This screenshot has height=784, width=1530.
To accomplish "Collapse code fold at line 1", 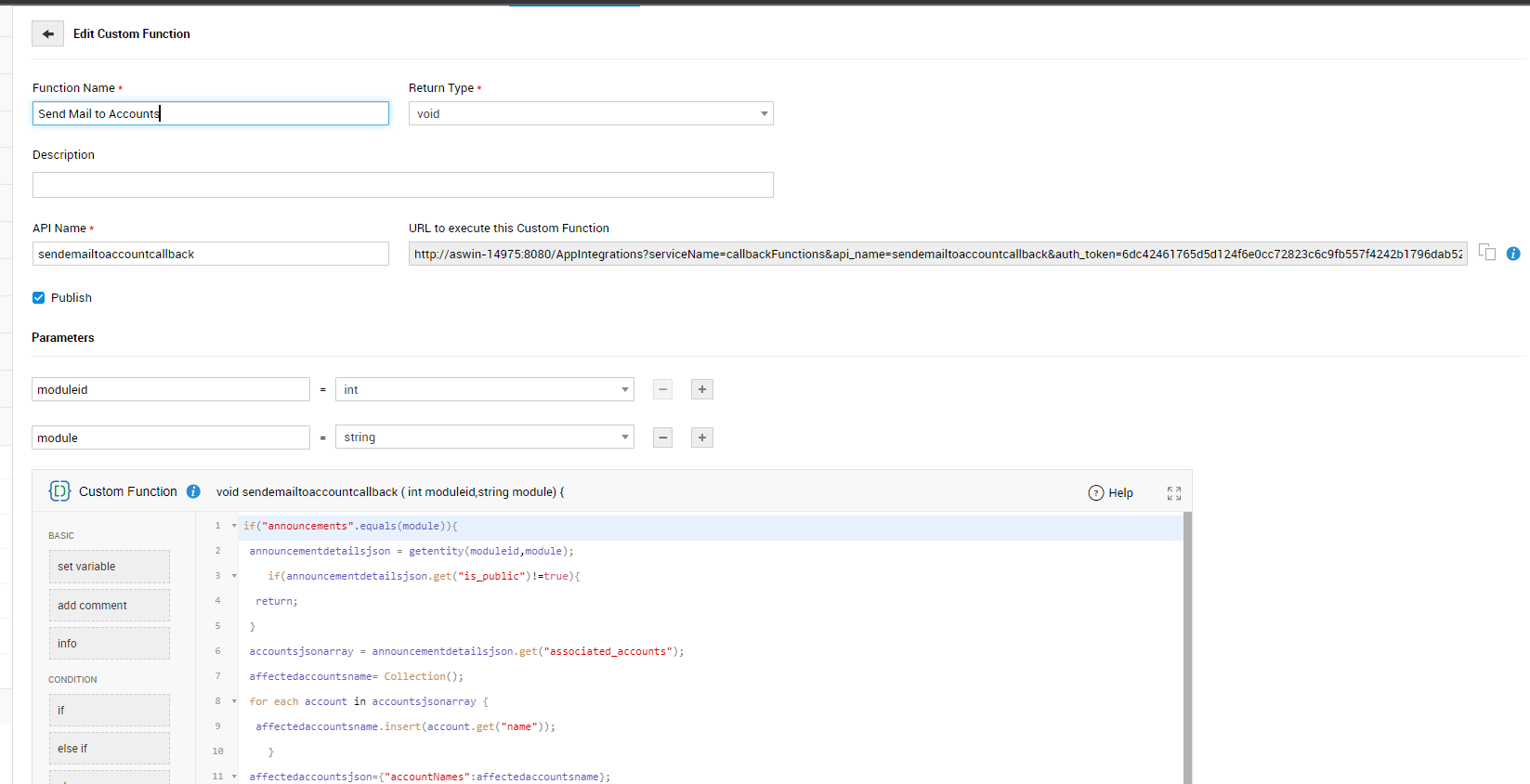I will click(234, 526).
